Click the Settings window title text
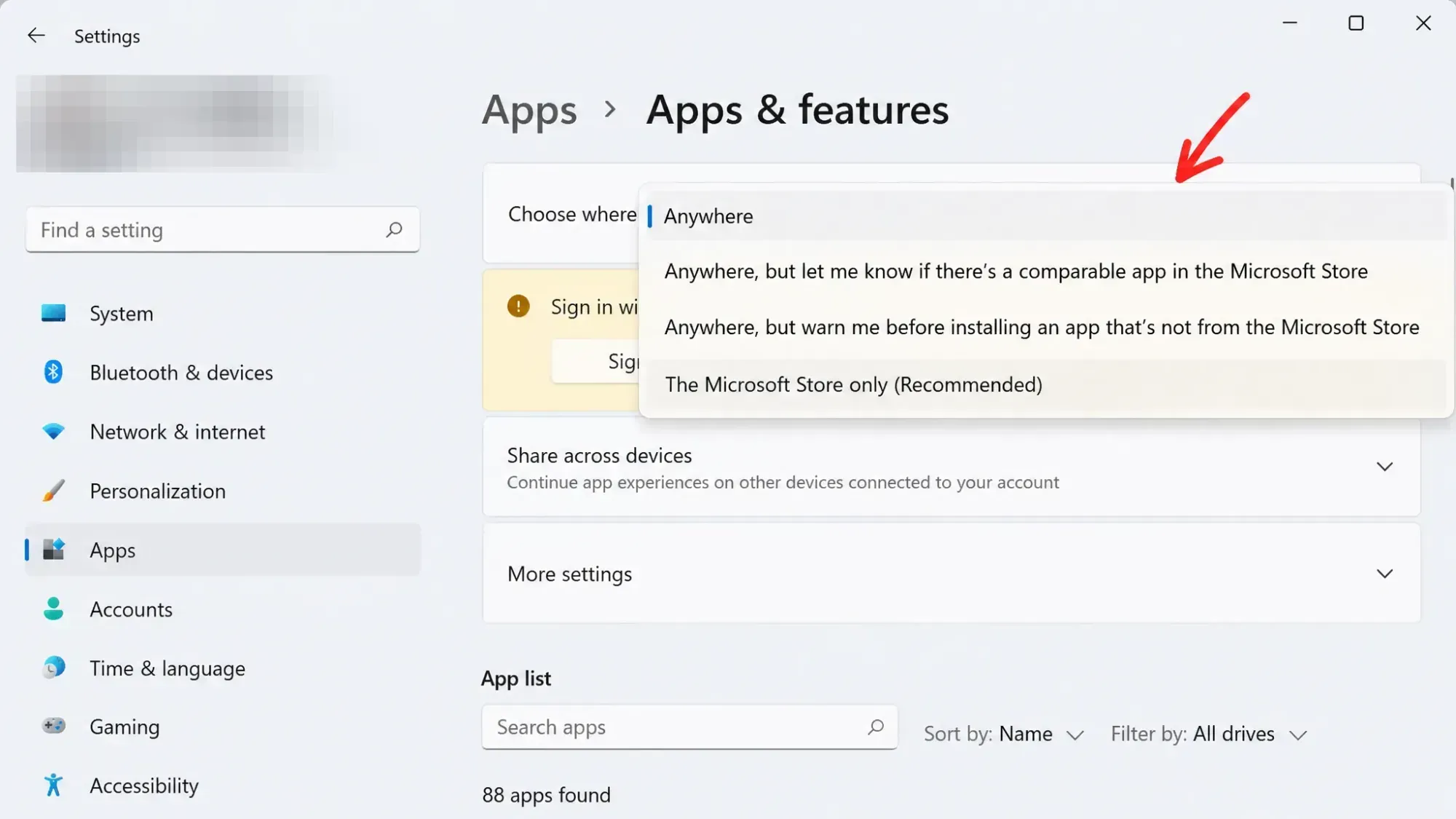The height and width of the screenshot is (819, 1456). (107, 36)
